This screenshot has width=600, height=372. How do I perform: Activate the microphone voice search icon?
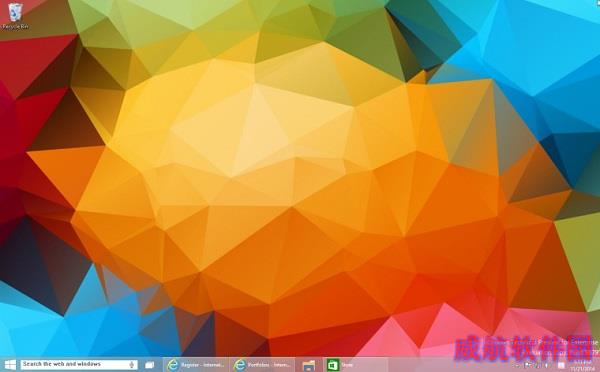tap(132, 364)
